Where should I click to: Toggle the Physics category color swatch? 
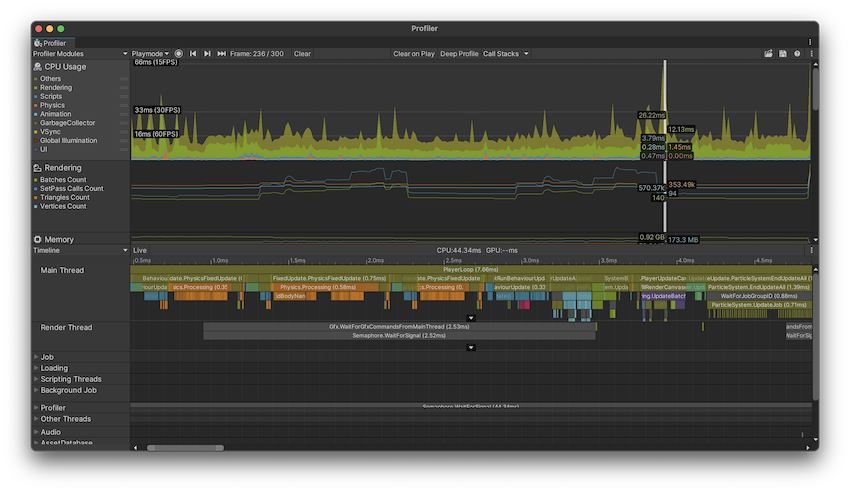(36, 105)
